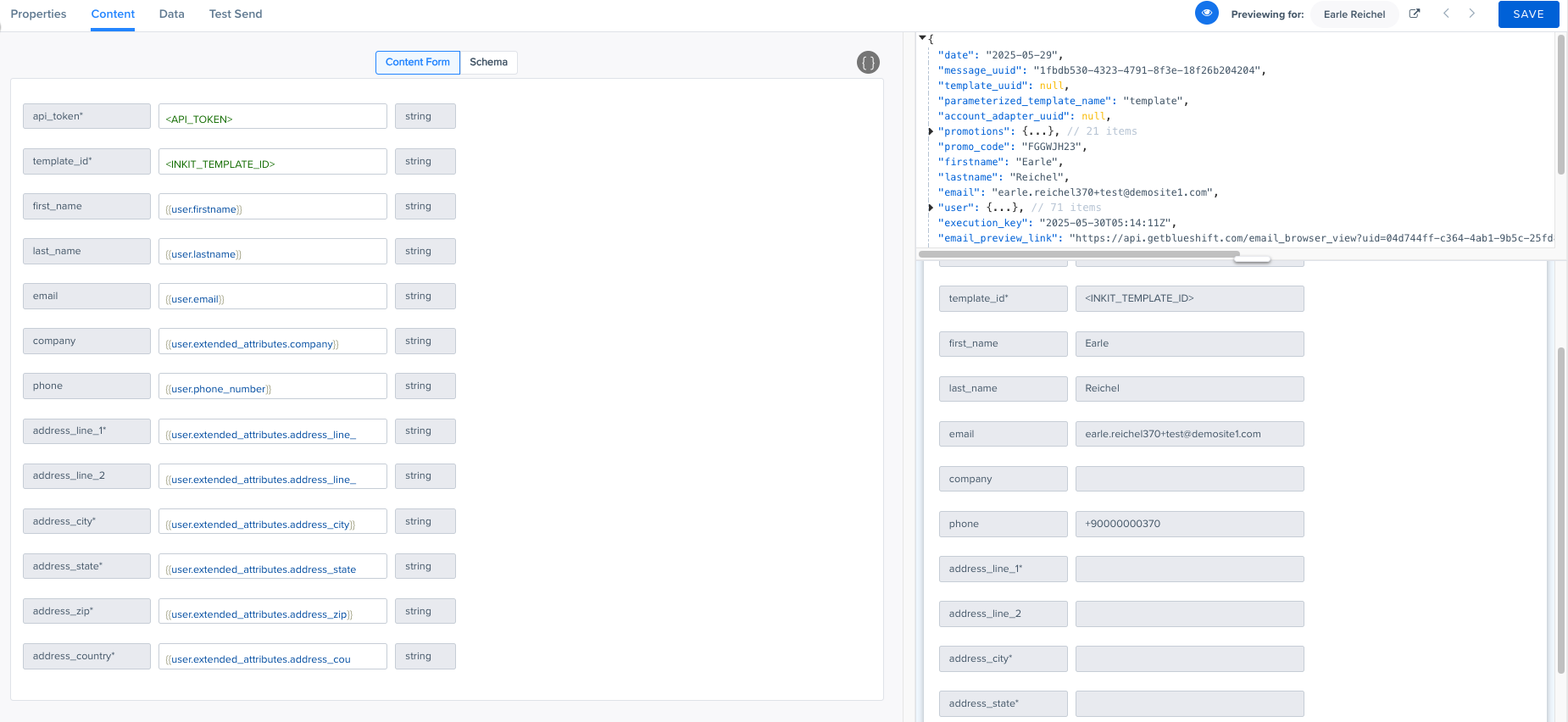Toggle the preview eye icon

tap(1206, 14)
